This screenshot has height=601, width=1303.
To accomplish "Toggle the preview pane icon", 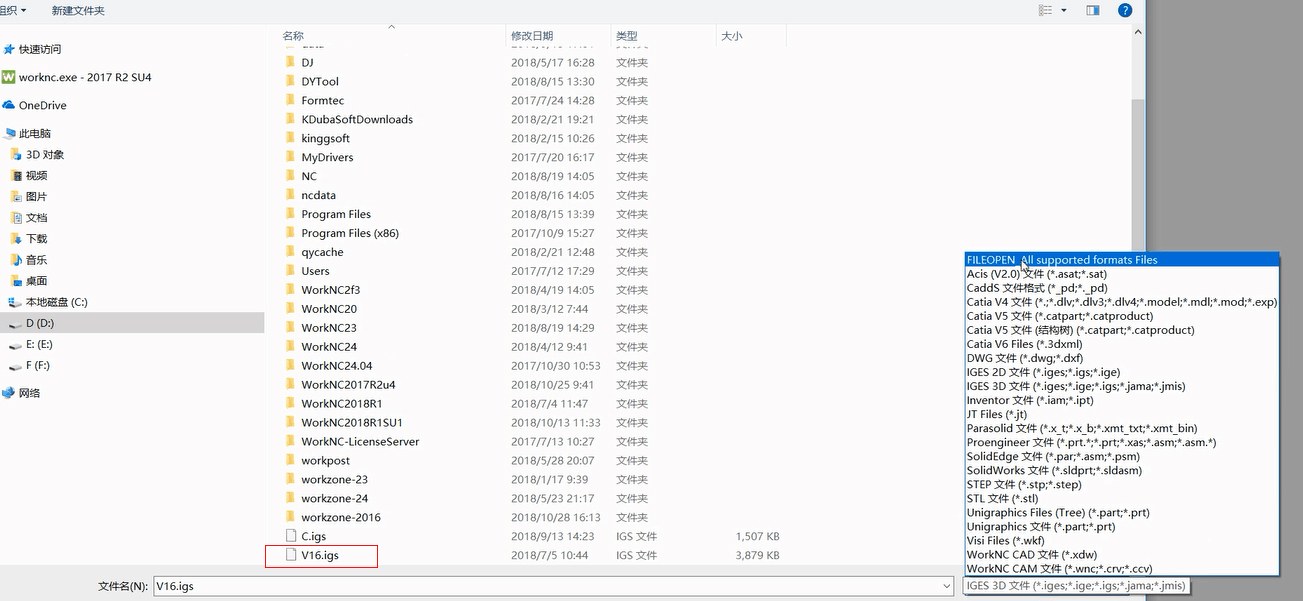I will (x=1093, y=10).
